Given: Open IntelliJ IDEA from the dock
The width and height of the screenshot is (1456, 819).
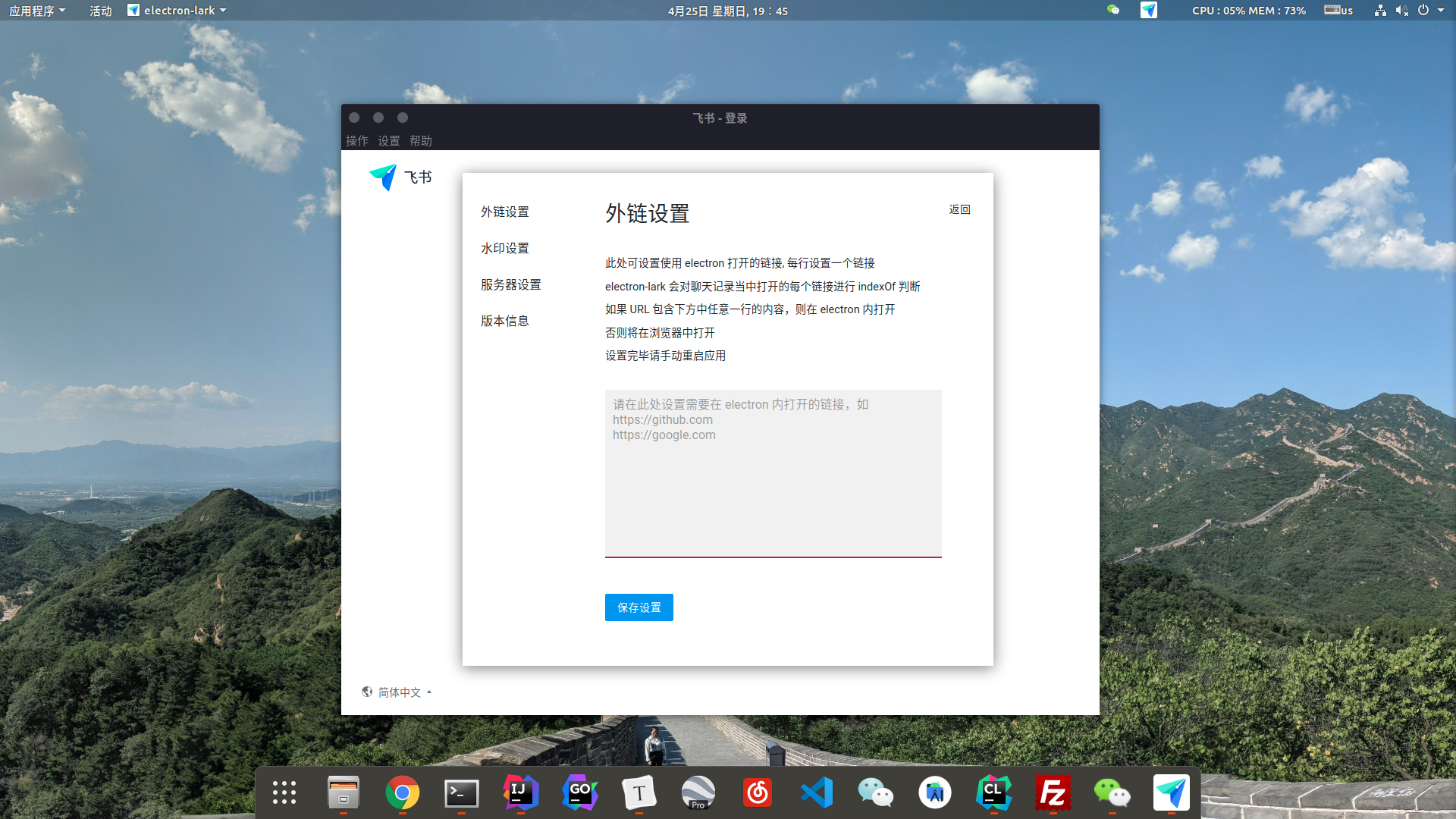Looking at the screenshot, I should (520, 793).
